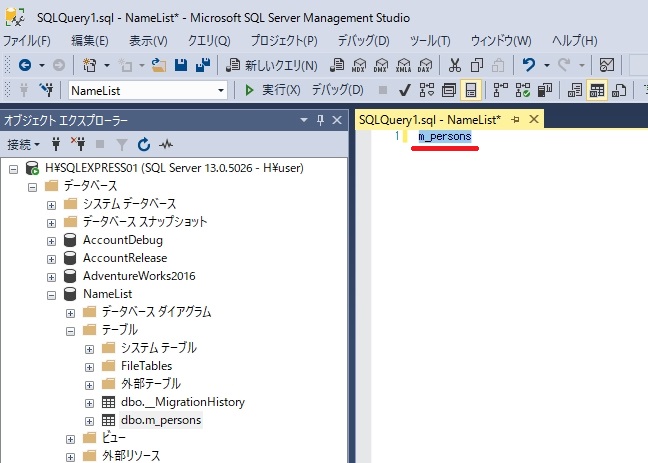Image resolution: width=648 pixels, height=463 pixels.
Task: Collapse the テーブル folder
Action: coord(71,331)
